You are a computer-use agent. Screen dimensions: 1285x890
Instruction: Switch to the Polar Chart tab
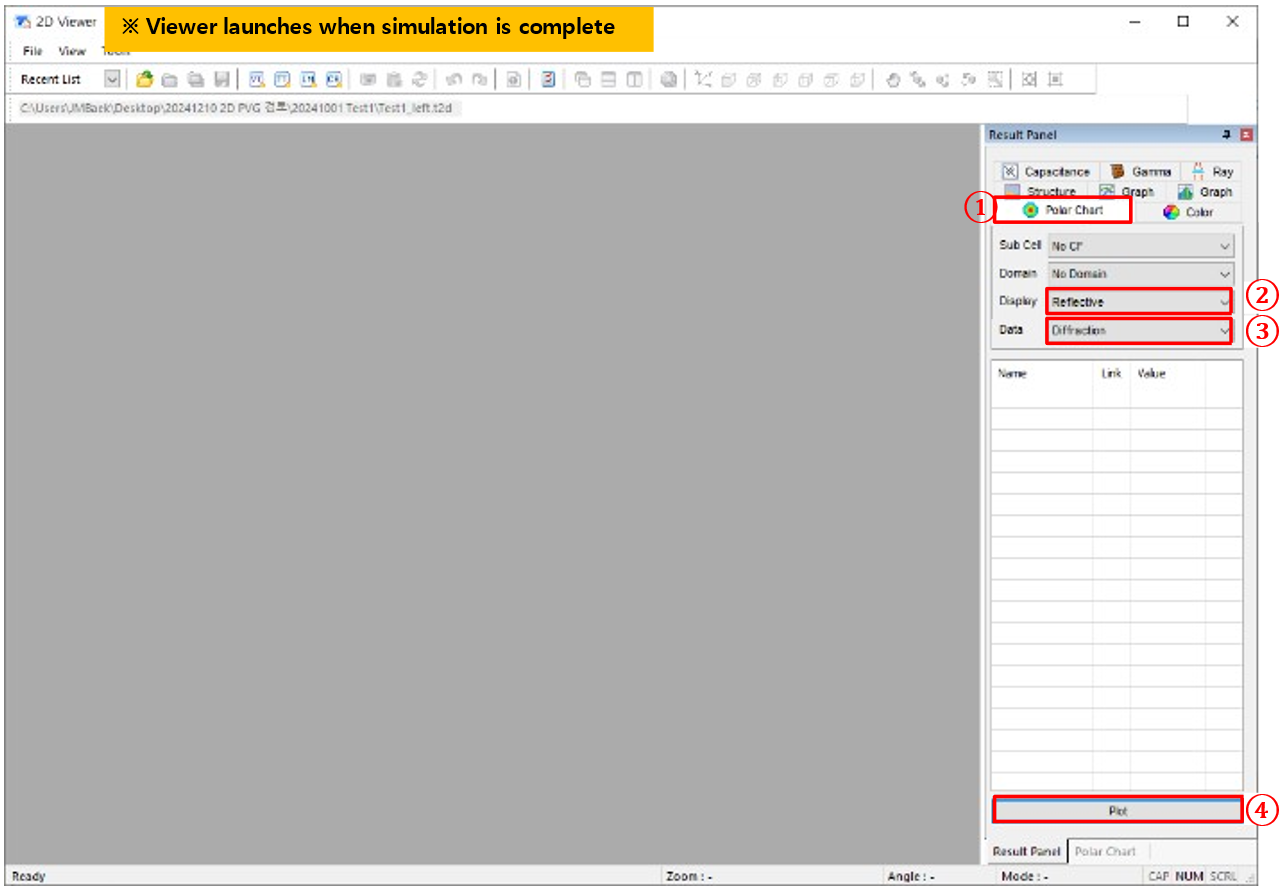[1063, 211]
